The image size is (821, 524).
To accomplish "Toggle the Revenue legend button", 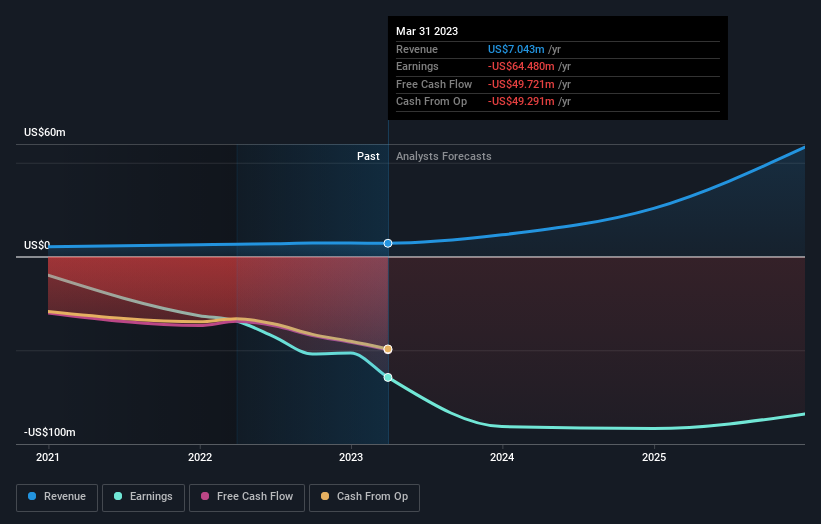I will pyautogui.click(x=57, y=497).
